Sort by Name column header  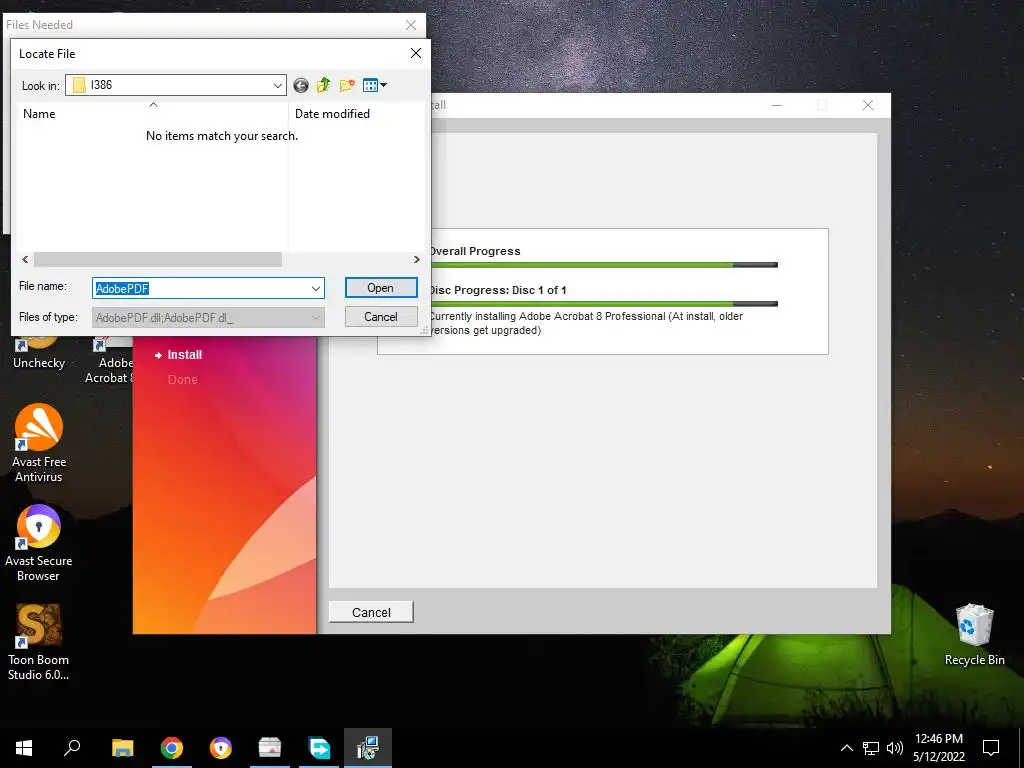pos(39,114)
